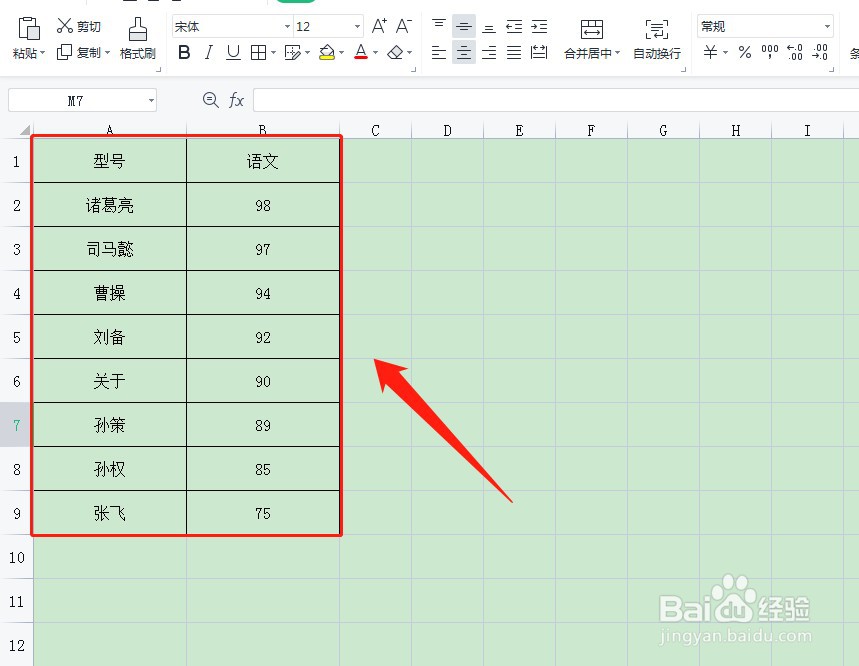
Task: Select the Cut (剪切) tool
Action: [80, 26]
